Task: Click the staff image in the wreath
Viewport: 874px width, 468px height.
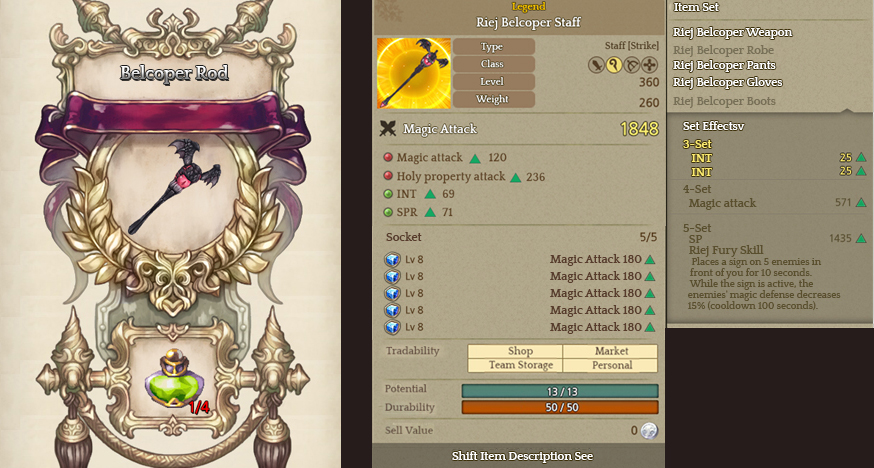Action: [175, 186]
